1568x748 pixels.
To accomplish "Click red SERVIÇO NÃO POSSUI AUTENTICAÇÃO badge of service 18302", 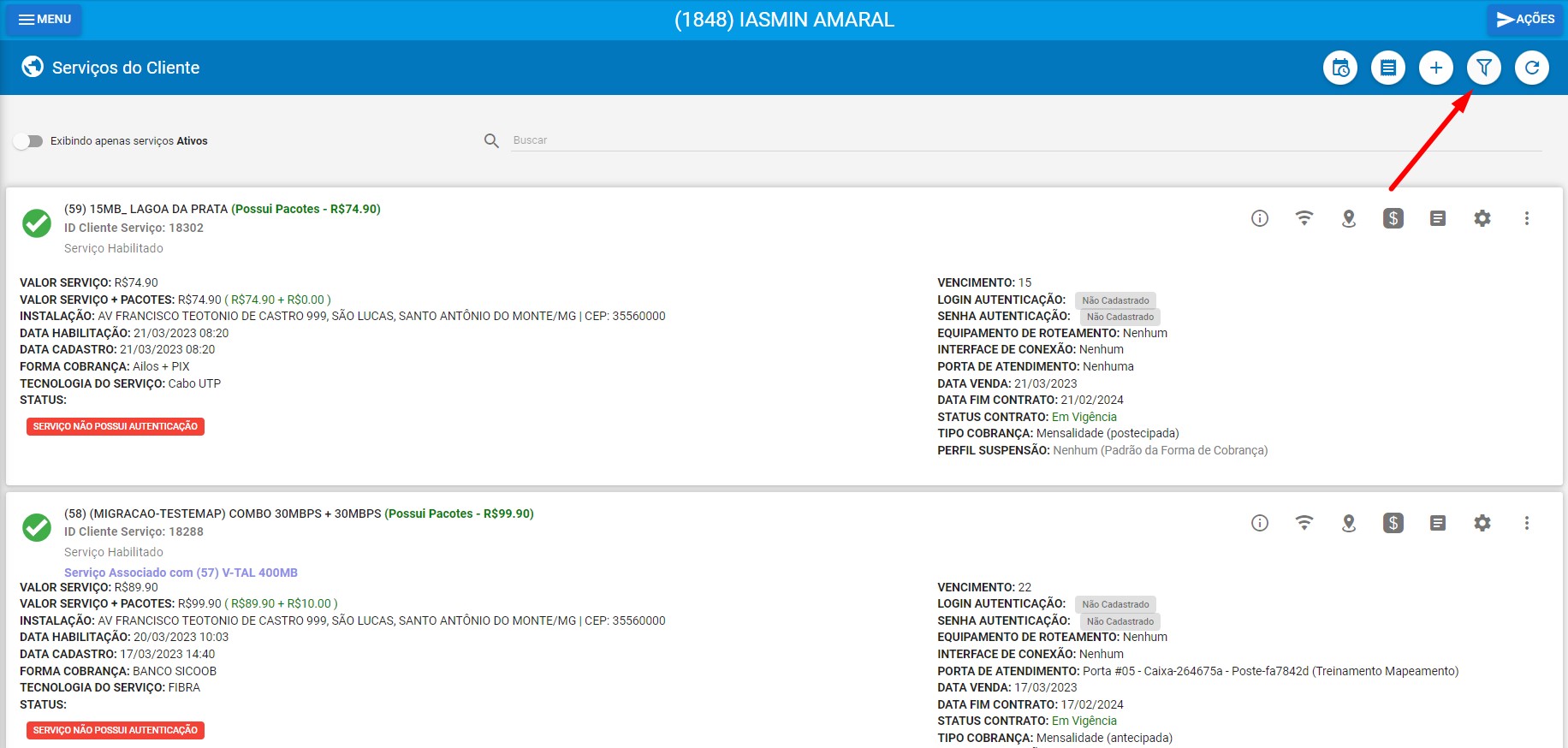I will point(116,426).
